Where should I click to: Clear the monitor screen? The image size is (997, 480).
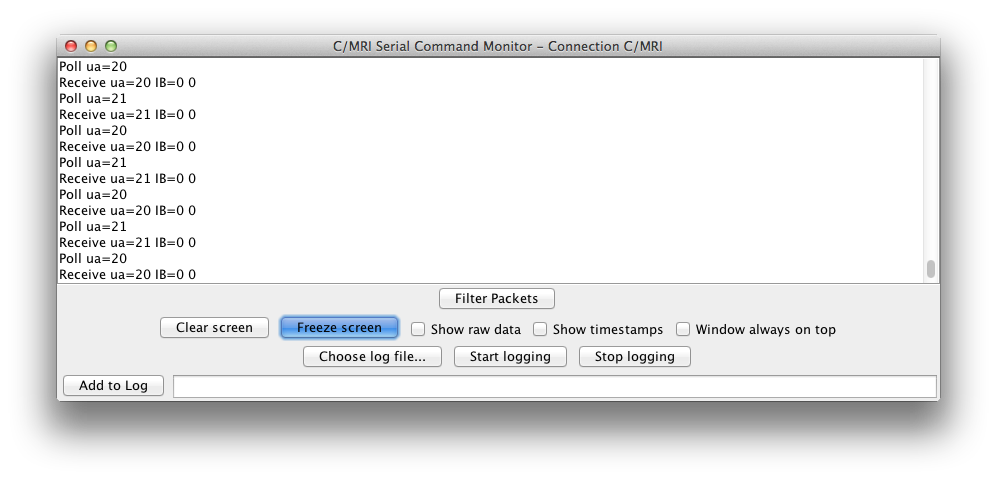pyautogui.click(x=214, y=327)
